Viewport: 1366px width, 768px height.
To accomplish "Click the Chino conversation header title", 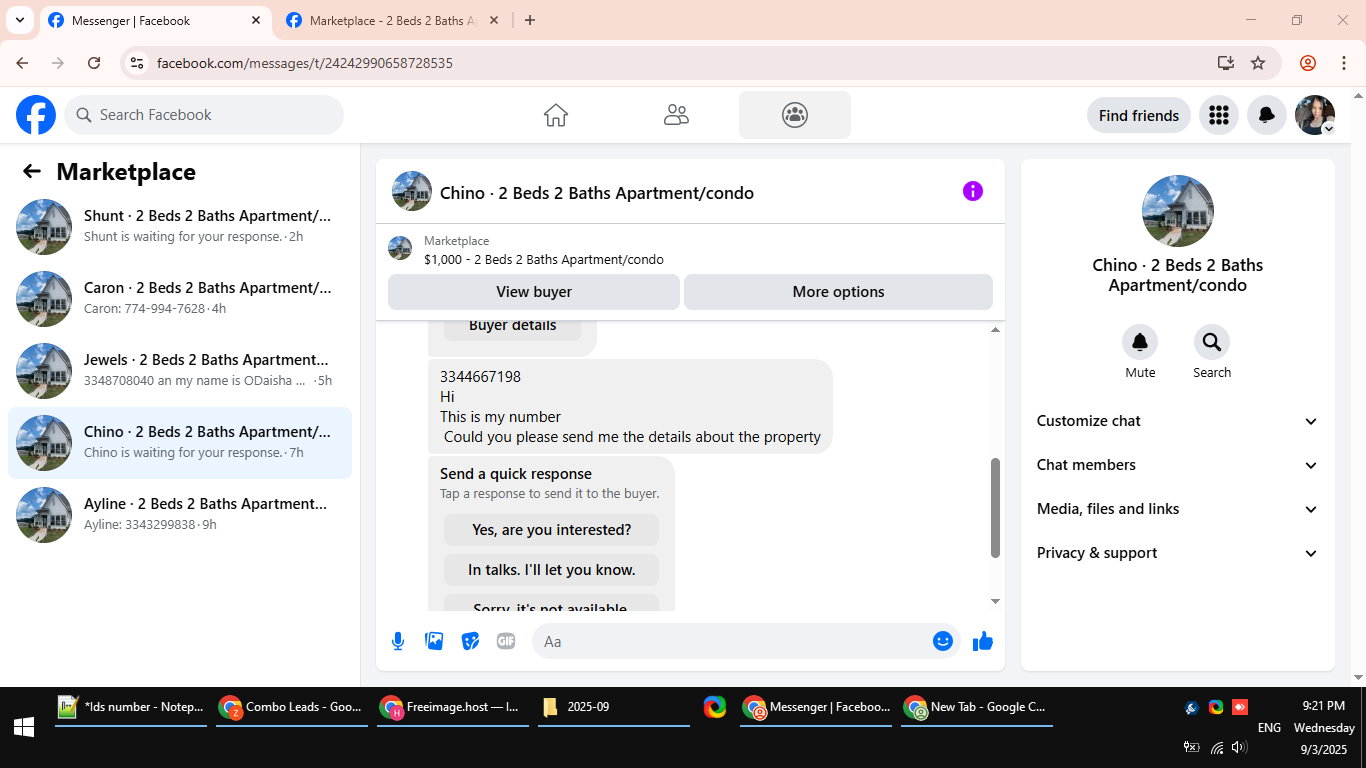I will pyautogui.click(x=597, y=193).
